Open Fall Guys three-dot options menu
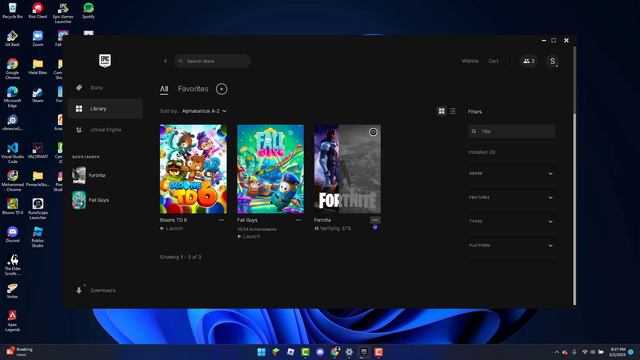The image size is (640, 360). [x=298, y=220]
